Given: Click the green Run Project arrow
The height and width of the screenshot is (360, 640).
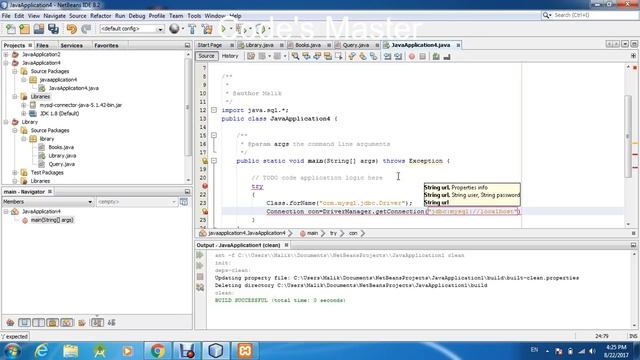Looking at the screenshot, I should coord(223,29).
